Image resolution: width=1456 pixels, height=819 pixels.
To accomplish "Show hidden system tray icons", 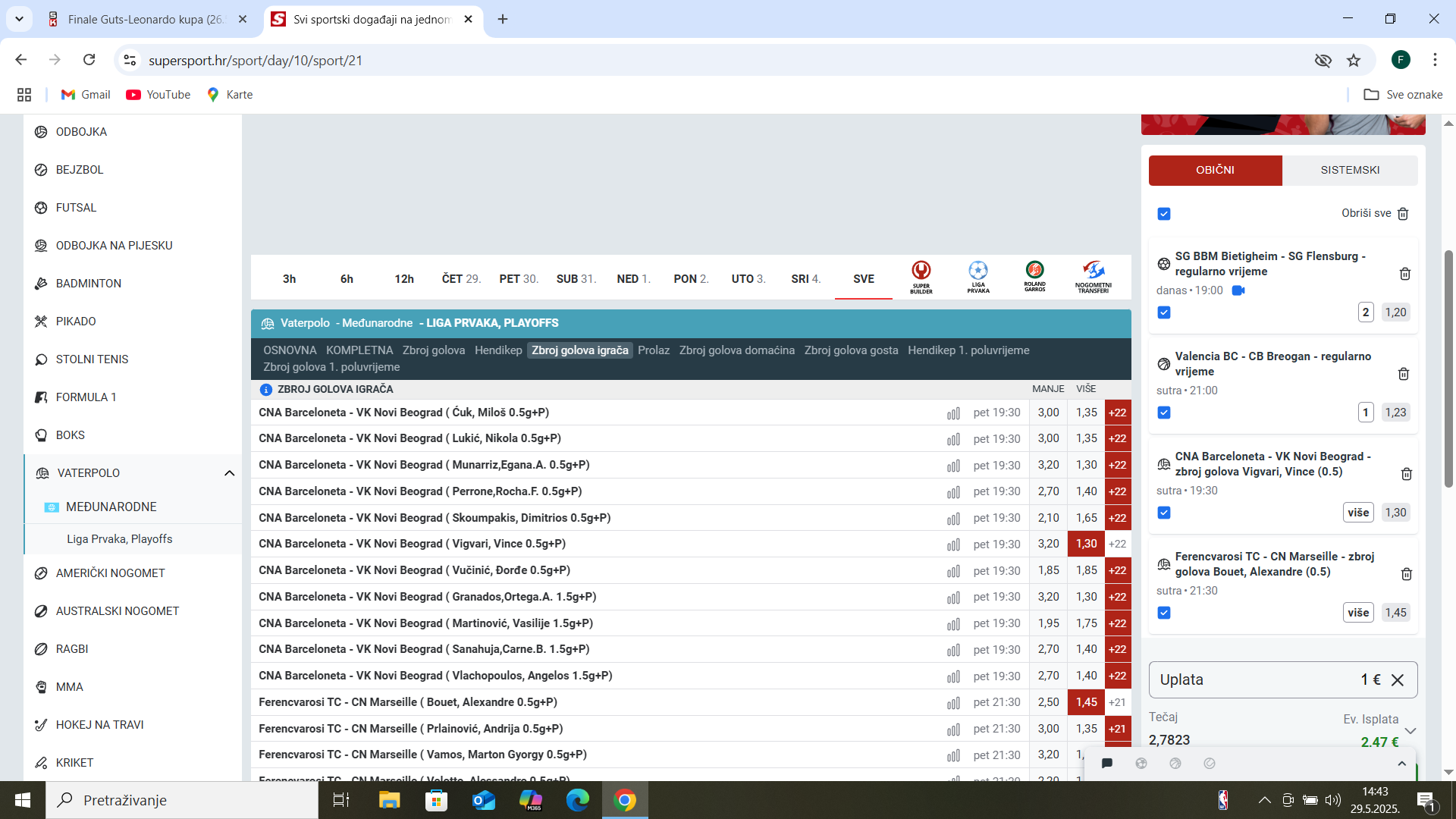I will pos(1264,800).
